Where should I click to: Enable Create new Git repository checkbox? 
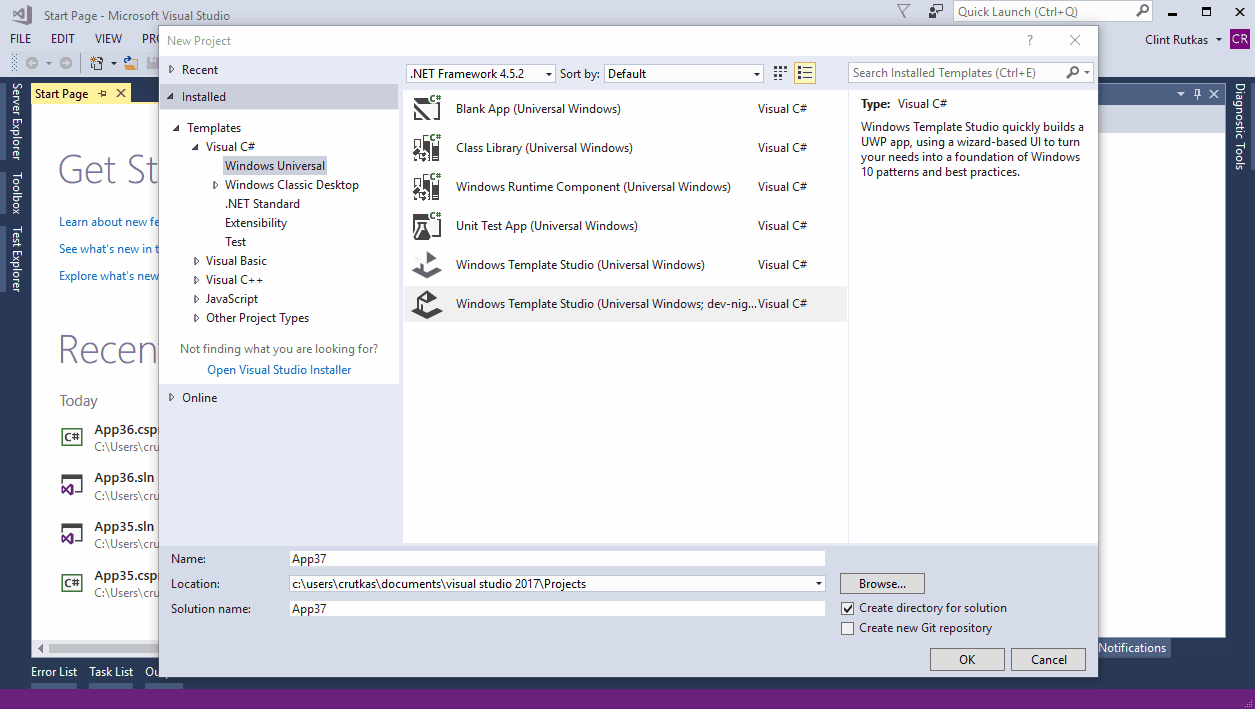point(848,628)
